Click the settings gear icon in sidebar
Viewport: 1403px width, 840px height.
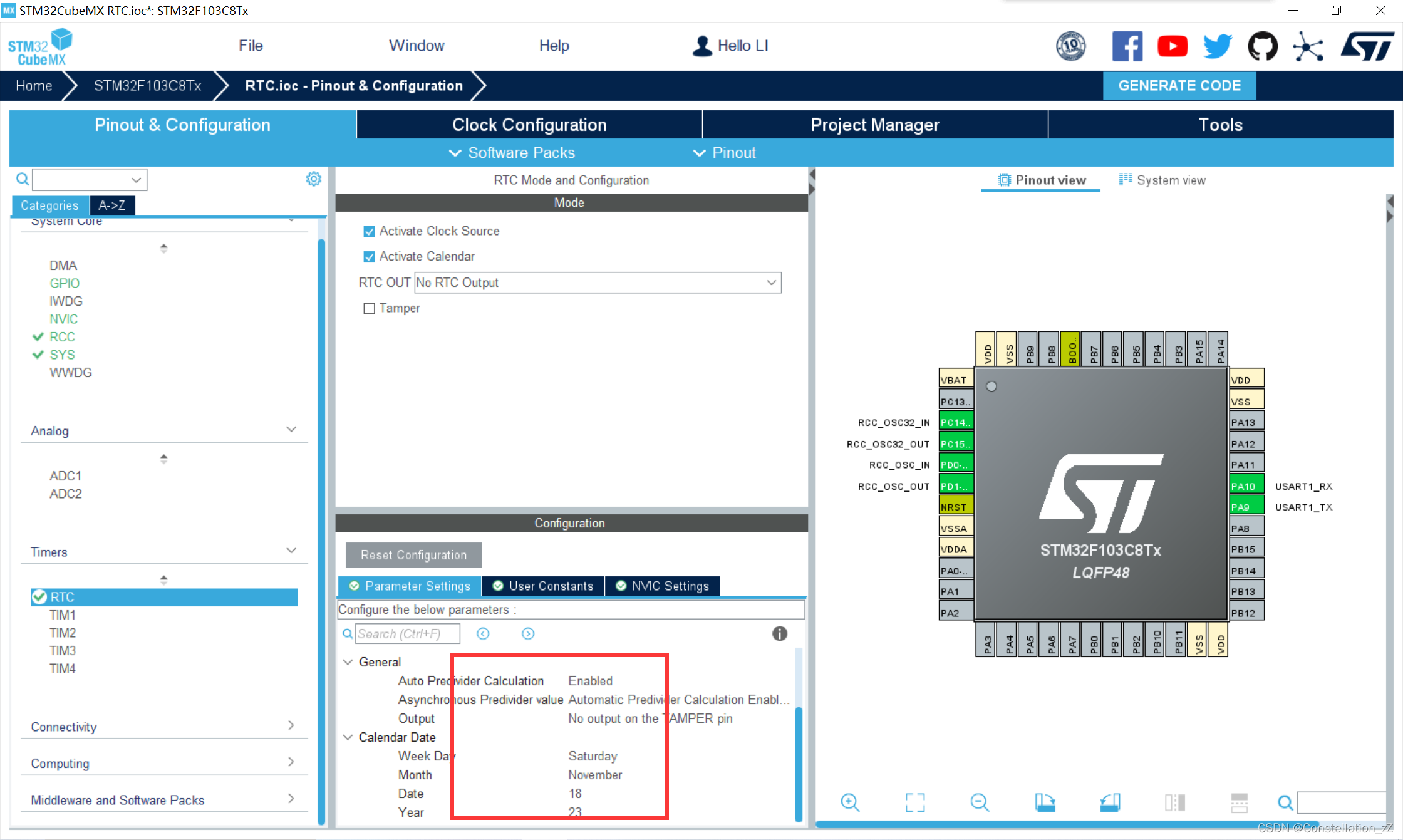tap(313, 180)
